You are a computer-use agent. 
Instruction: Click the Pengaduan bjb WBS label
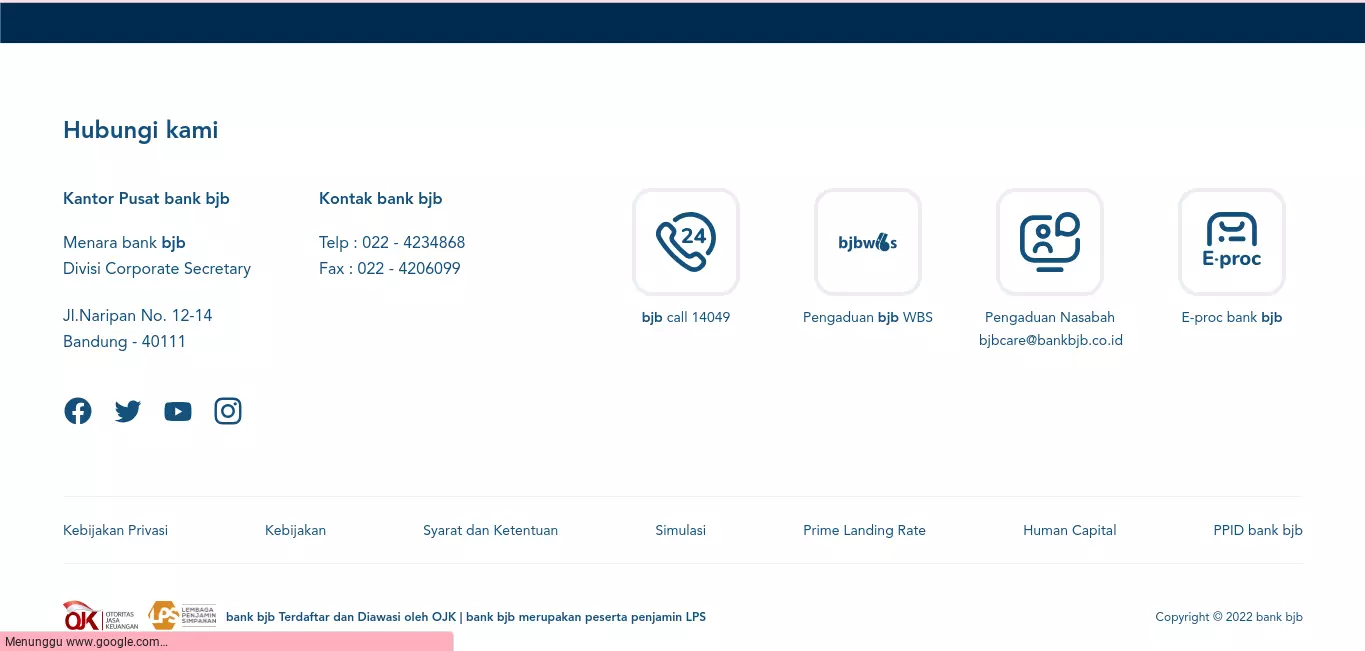[868, 317]
